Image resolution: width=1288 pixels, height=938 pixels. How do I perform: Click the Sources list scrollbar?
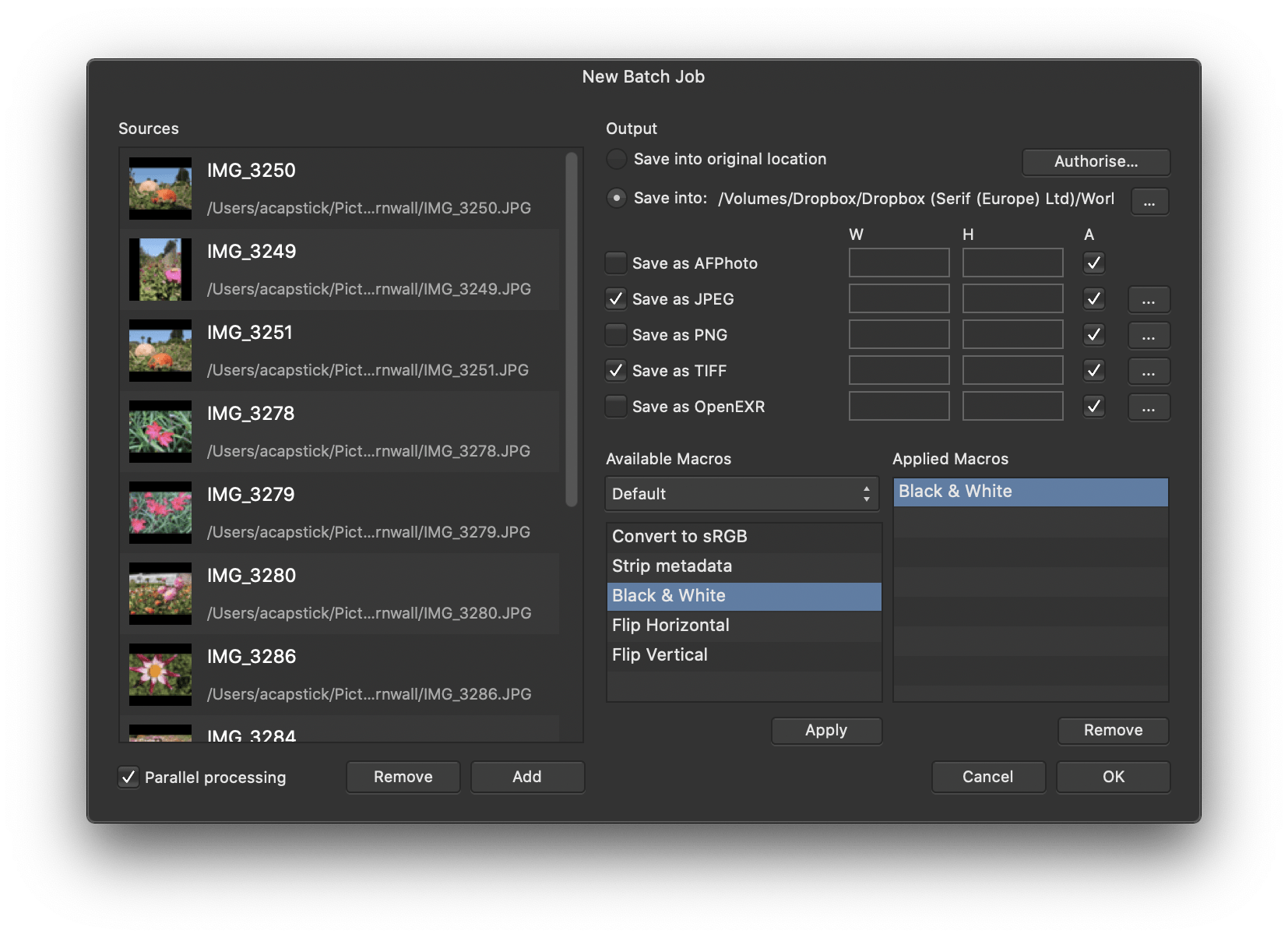pyautogui.click(x=571, y=327)
